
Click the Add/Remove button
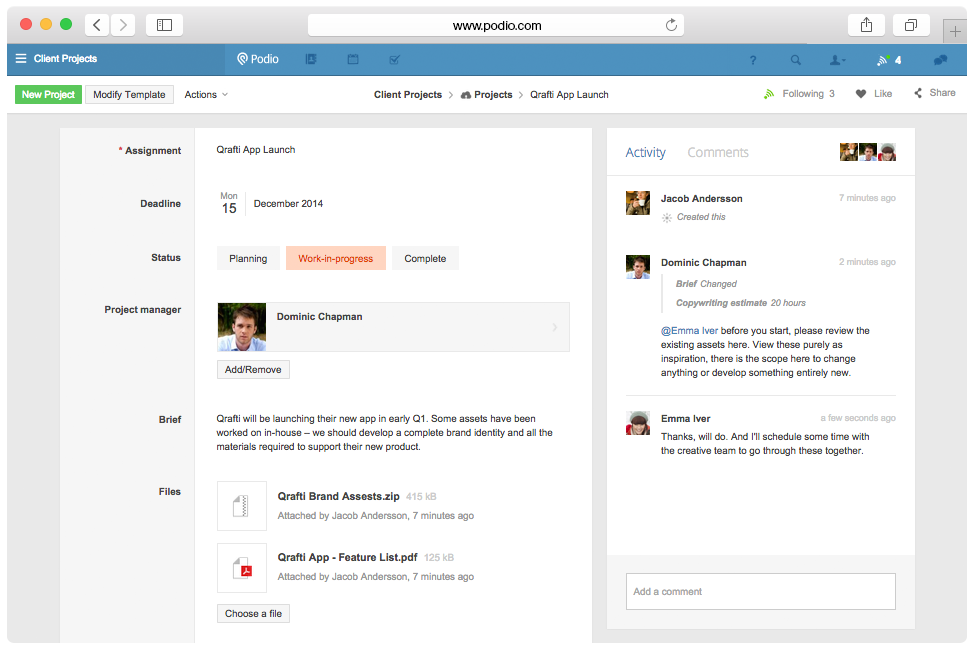click(253, 369)
